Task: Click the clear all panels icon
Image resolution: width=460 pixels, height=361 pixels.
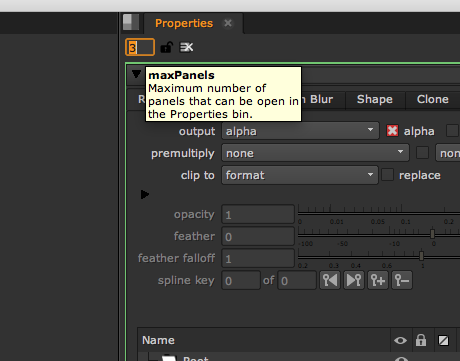Action: [x=186, y=47]
